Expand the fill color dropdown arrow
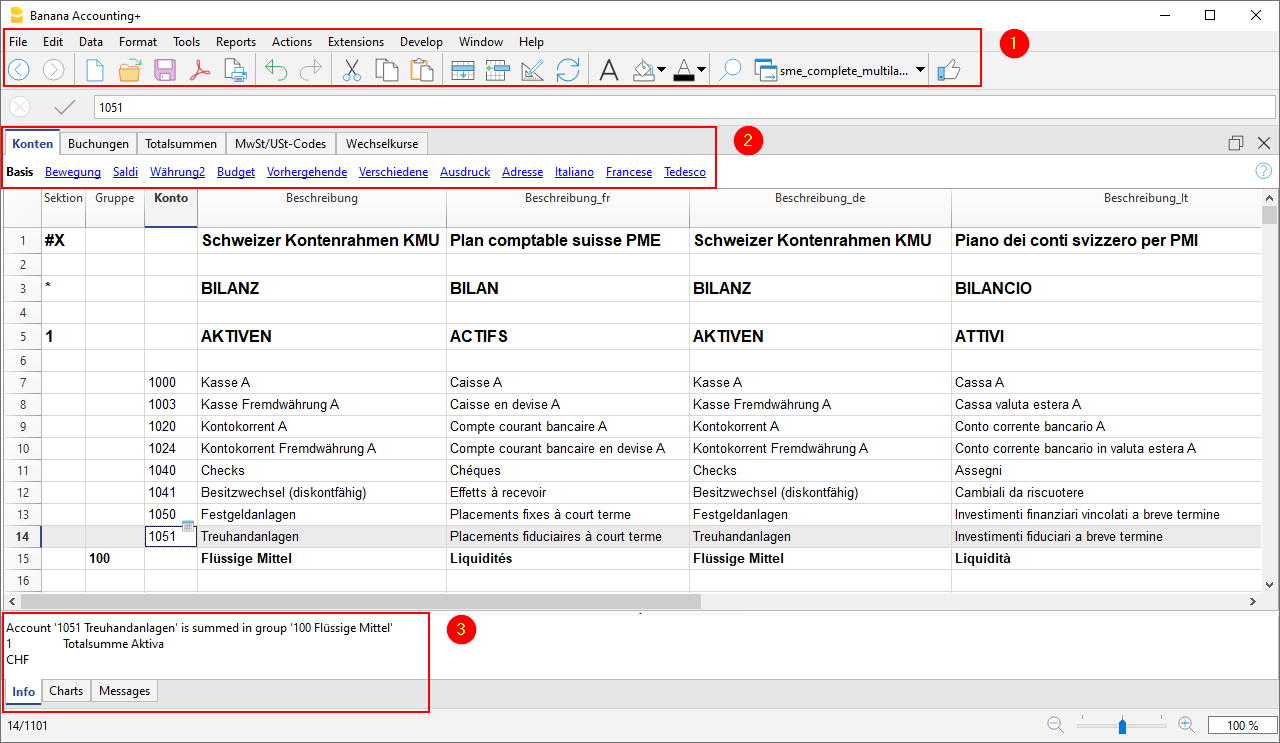This screenshot has width=1280, height=743. click(x=662, y=70)
